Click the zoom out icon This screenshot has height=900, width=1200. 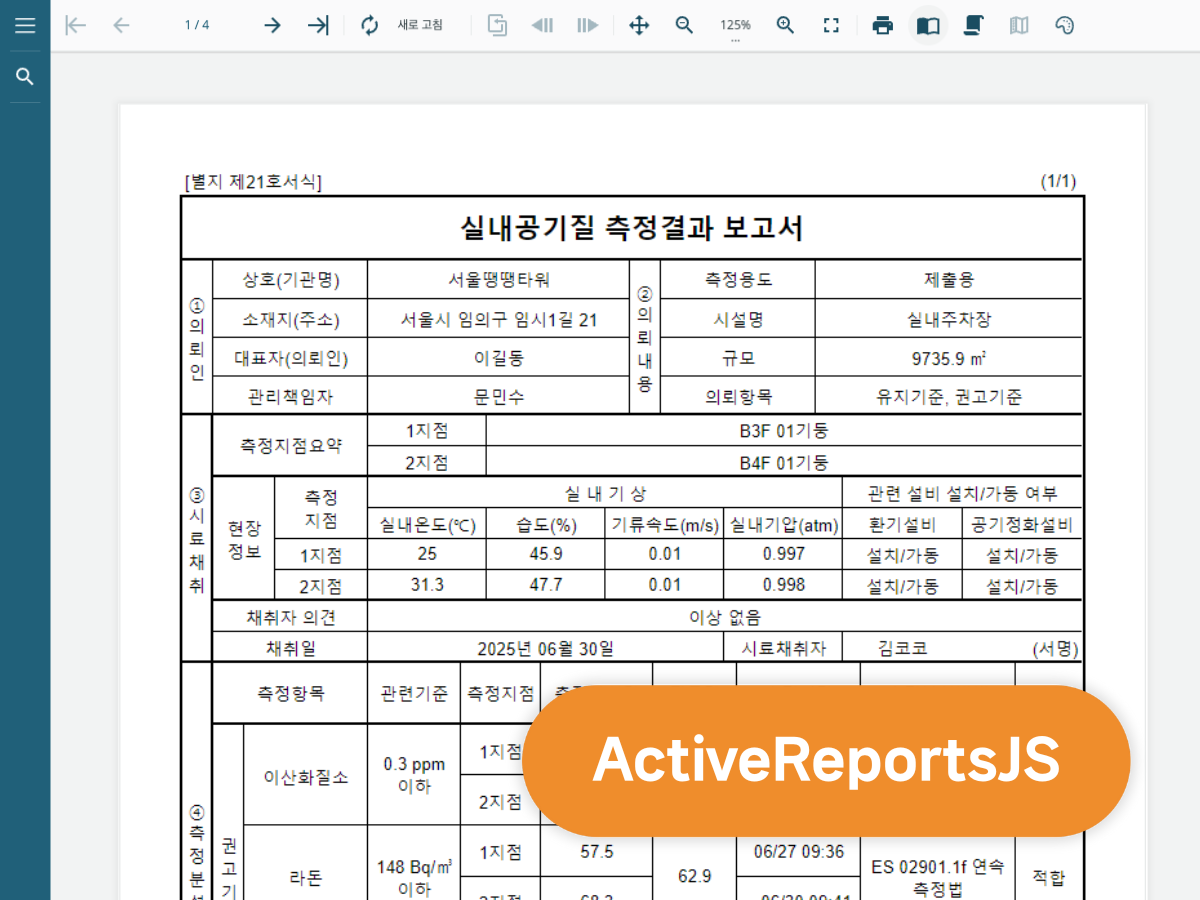684,25
